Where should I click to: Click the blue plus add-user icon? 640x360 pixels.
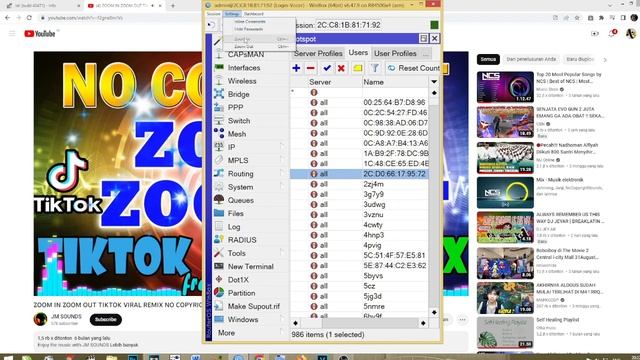296,68
